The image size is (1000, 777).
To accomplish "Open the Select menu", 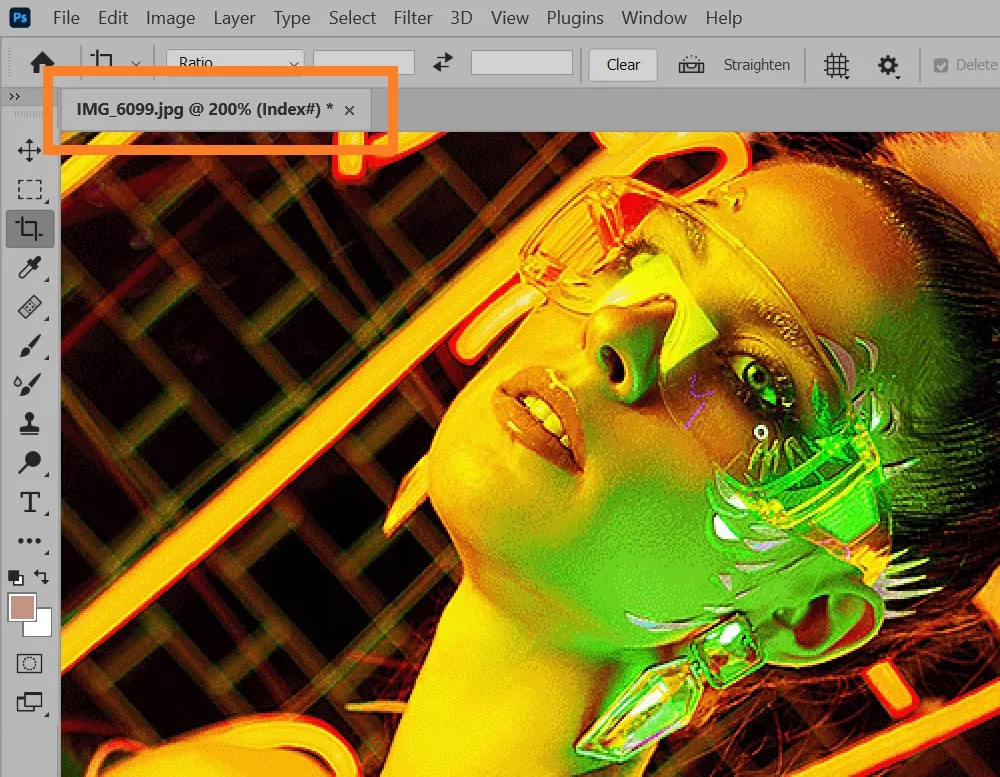I will click(x=352, y=18).
